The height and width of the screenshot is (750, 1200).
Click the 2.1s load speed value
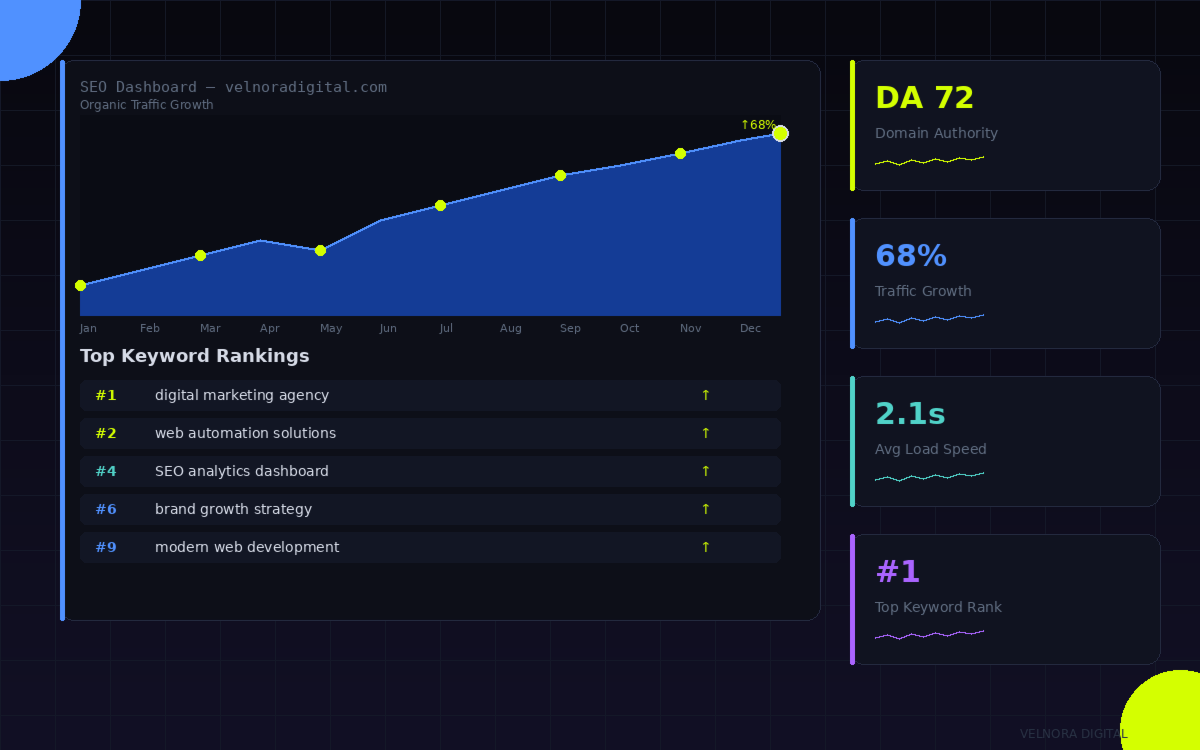coord(910,414)
